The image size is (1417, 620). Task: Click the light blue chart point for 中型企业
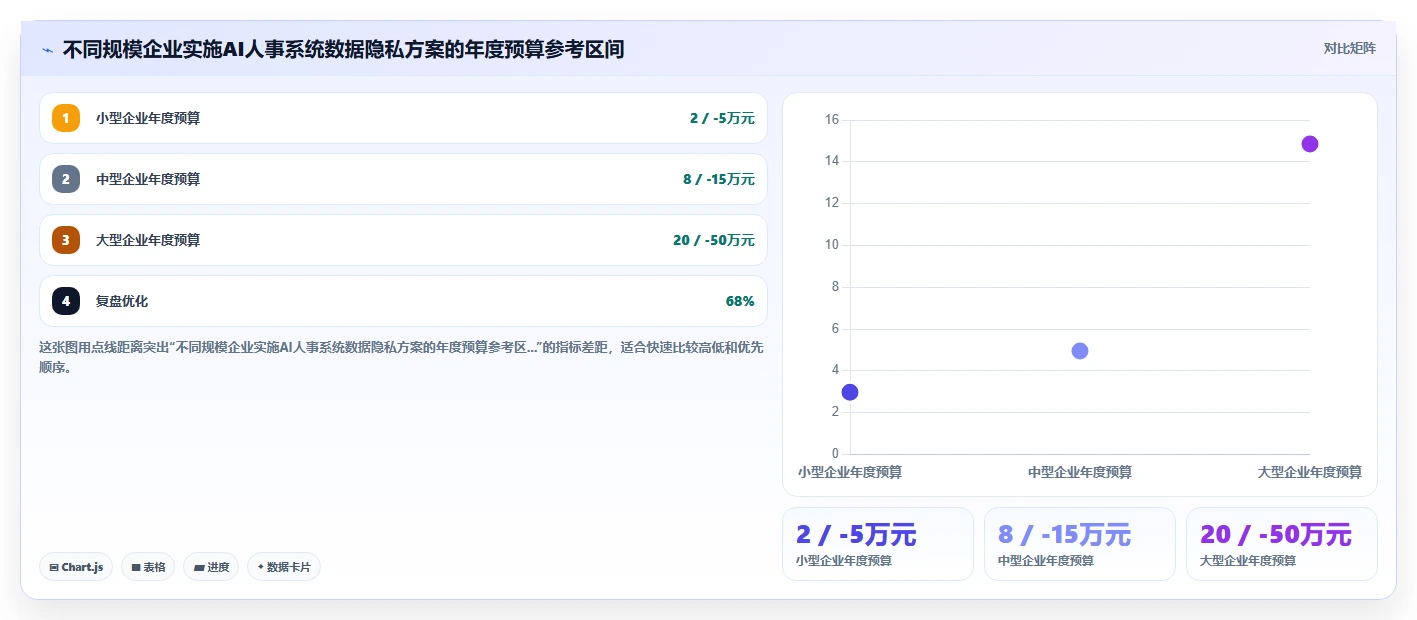click(x=1080, y=351)
